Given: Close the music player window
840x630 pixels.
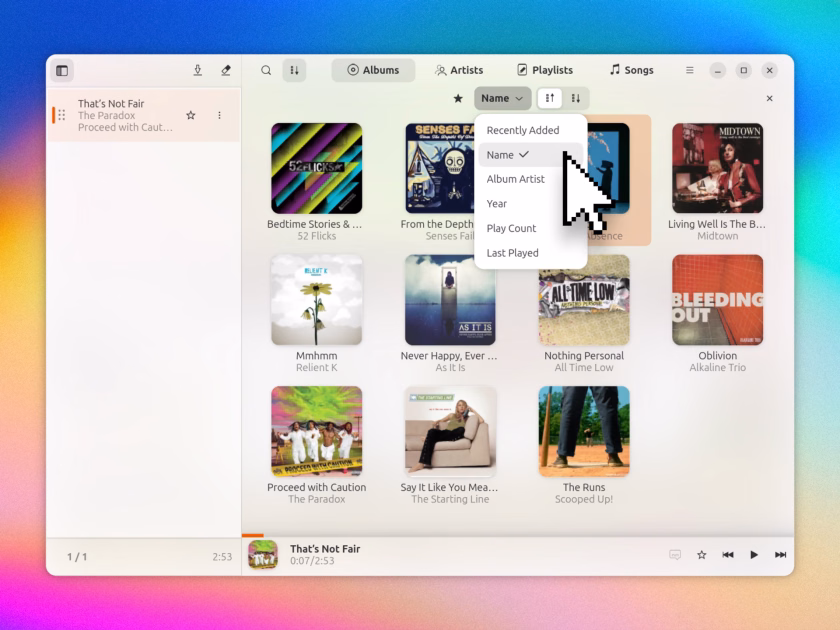Looking at the screenshot, I should coord(769,70).
